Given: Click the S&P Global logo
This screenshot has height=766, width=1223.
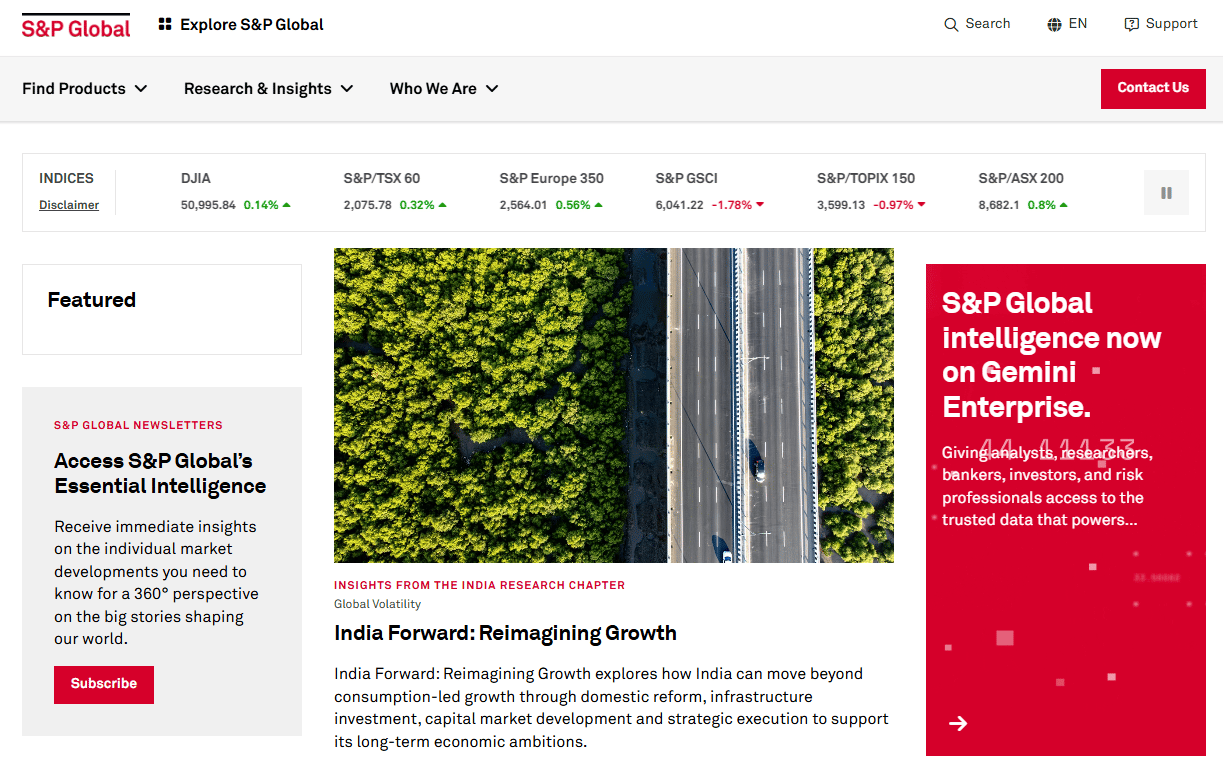Looking at the screenshot, I should [76, 26].
